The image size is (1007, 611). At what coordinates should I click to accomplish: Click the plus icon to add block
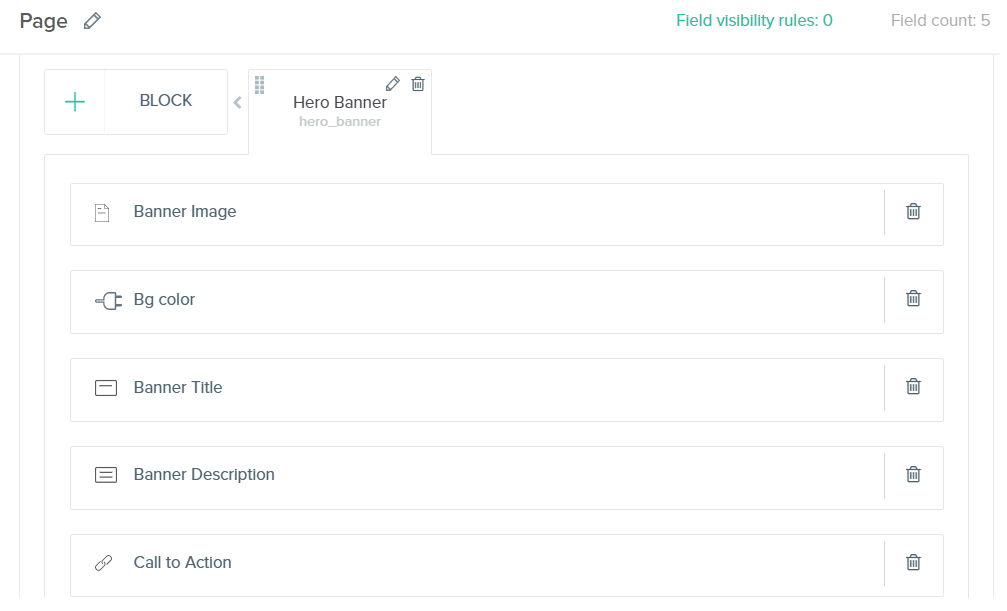tap(75, 102)
